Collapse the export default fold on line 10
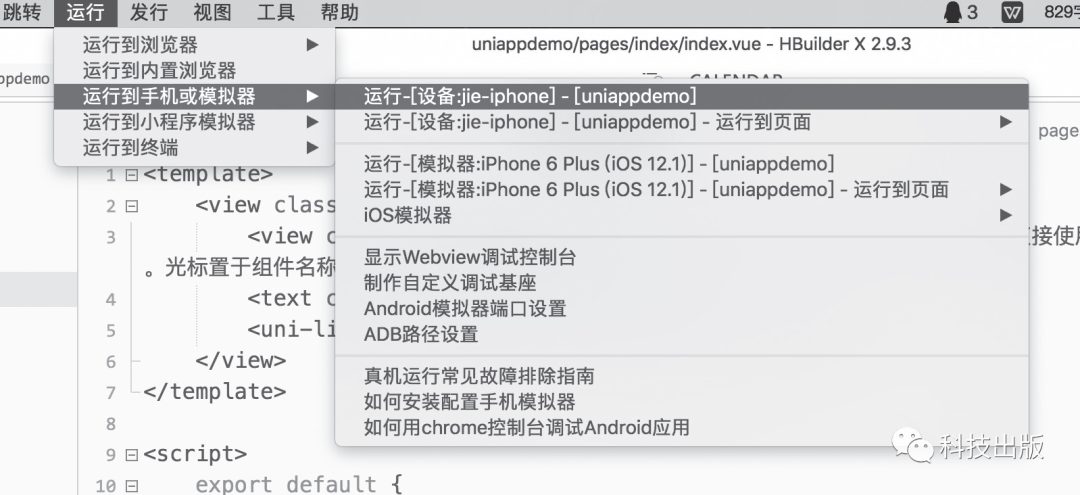Viewport: 1080px width, 495px height. (132, 486)
